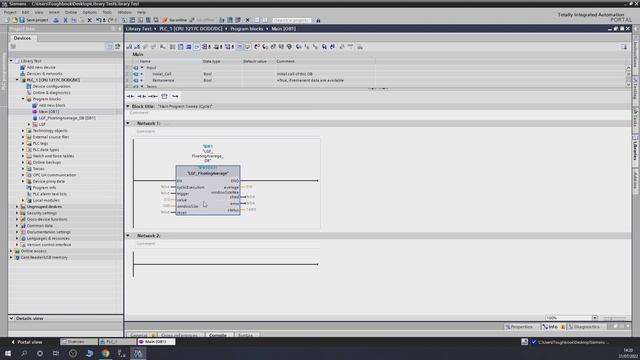Click the TIA Portal taskbar icon
The height and width of the screenshot is (360, 640).
(138, 353)
